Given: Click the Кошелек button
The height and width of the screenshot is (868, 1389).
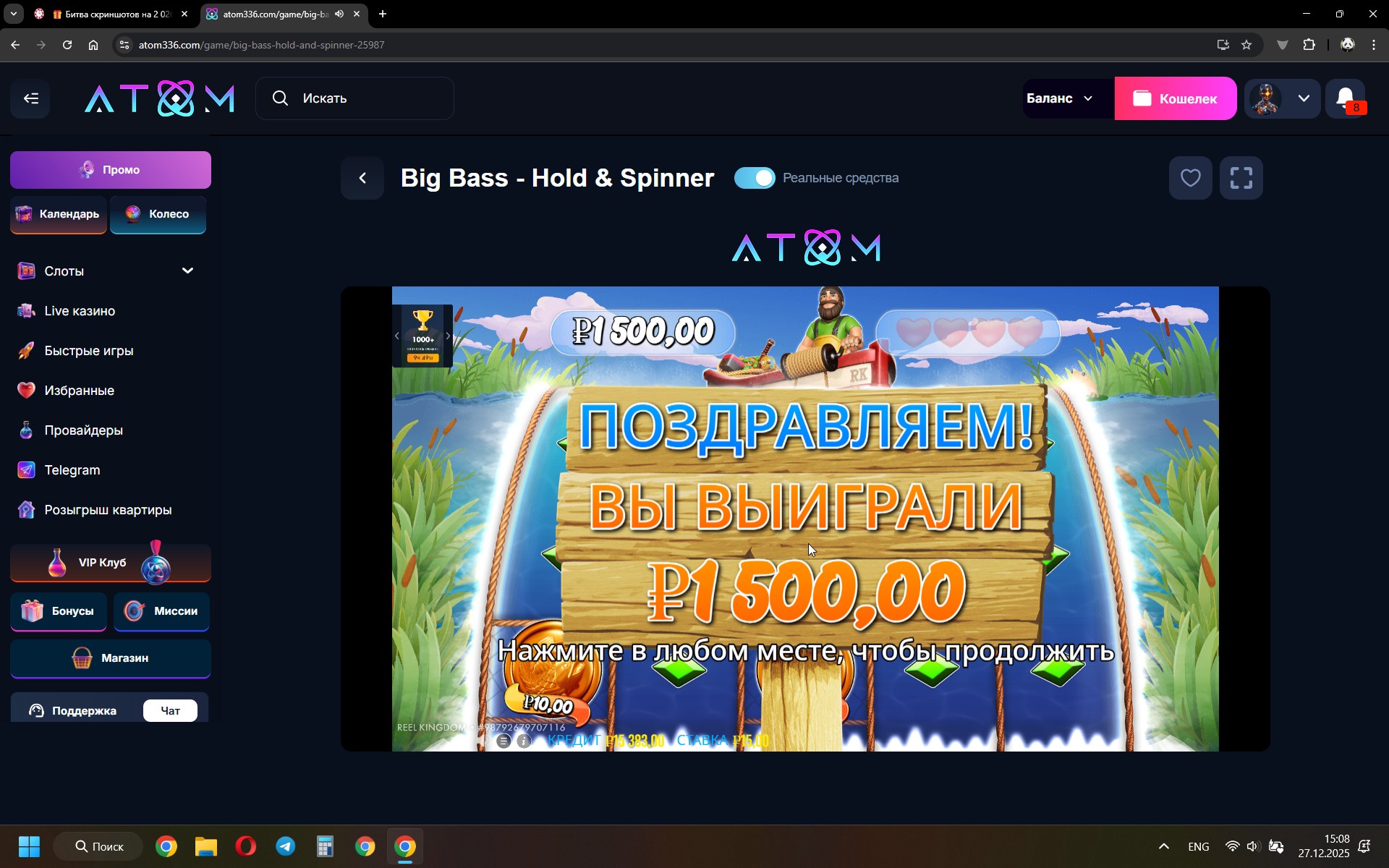Looking at the screenshot, I should click(1175, 98).
